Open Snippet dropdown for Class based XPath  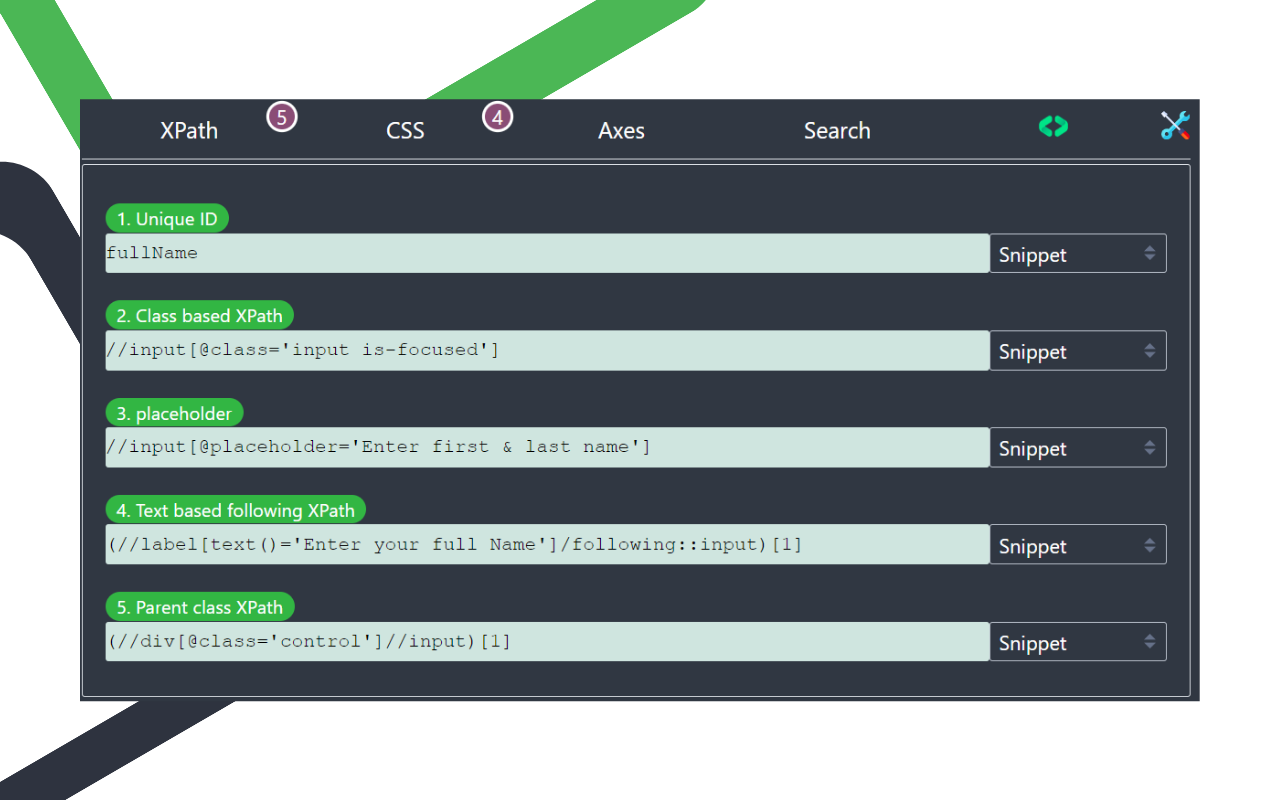coord(1078,351)
